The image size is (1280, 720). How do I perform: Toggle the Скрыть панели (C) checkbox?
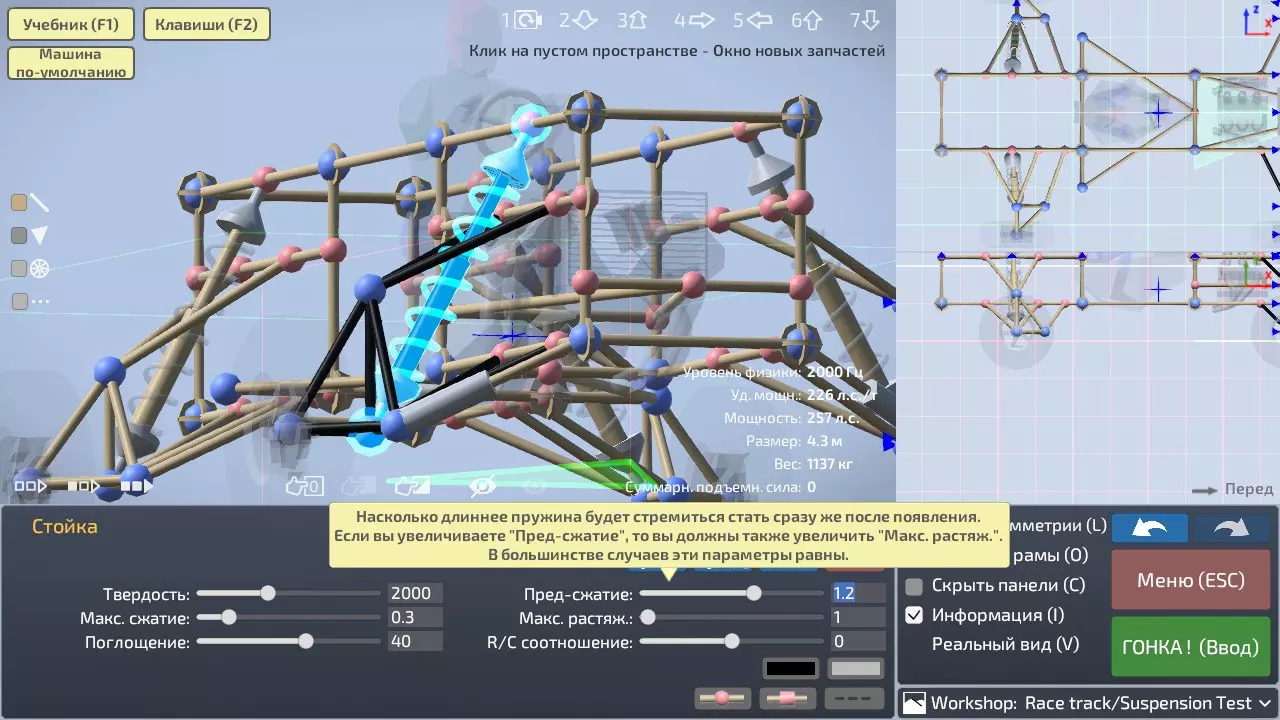(x=914, y=586)
